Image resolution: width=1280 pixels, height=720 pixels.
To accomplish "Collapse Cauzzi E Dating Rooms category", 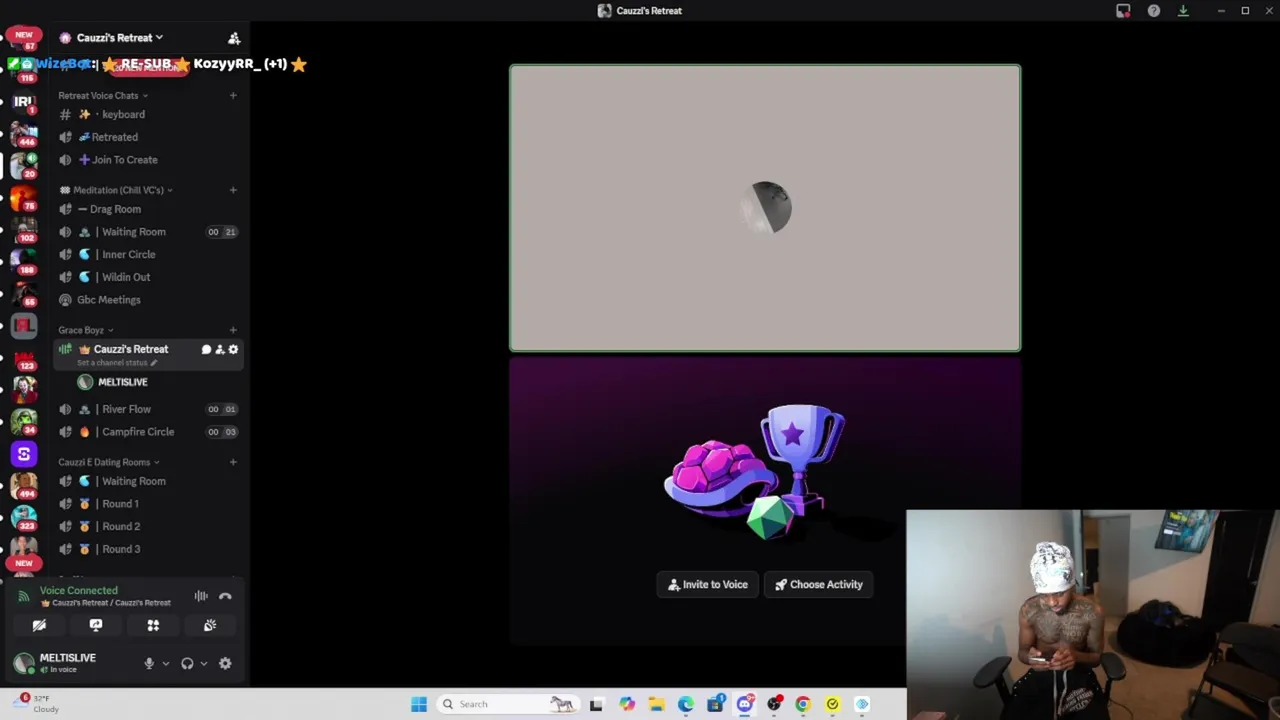I will click(109, 462).
